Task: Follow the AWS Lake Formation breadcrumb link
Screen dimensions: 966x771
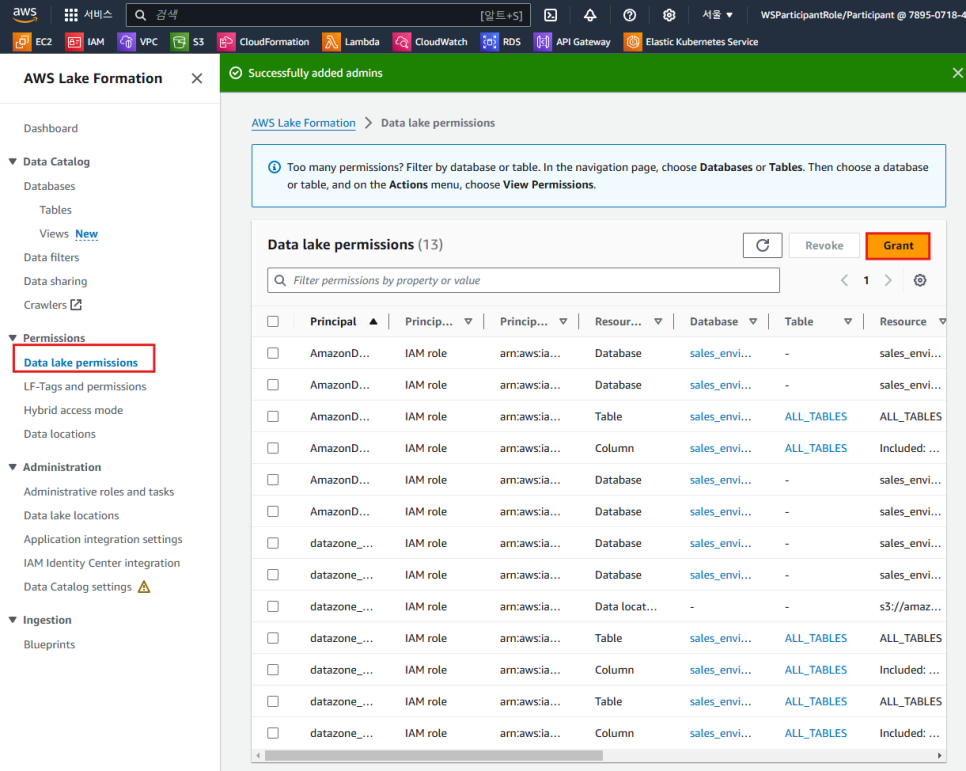Action: pyautogui.click(x=303, y=123)
